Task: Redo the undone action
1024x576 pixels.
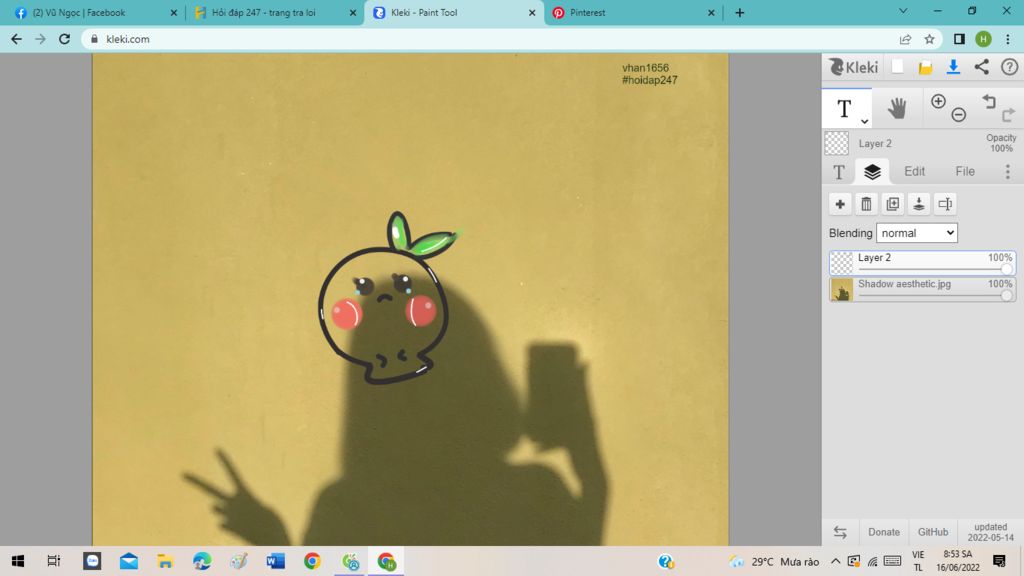Action: pos(1008,115)
